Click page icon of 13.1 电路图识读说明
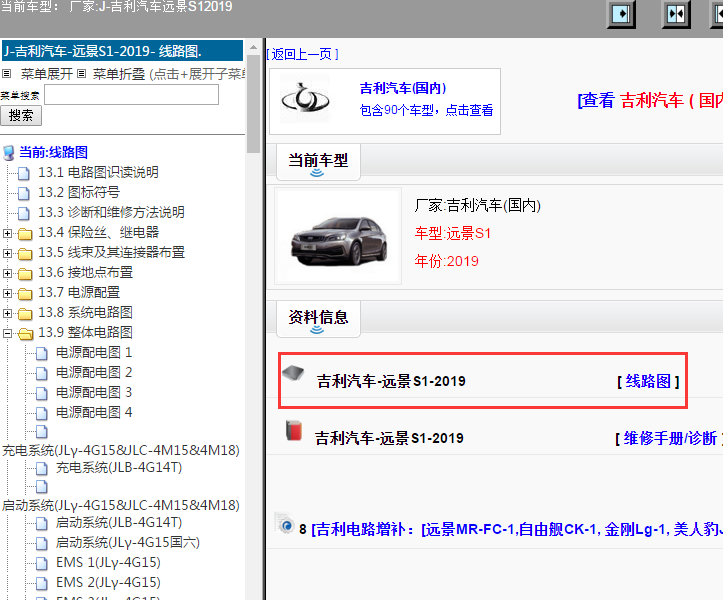This screenshot has height=600, width=723. (x=24, y=173)
